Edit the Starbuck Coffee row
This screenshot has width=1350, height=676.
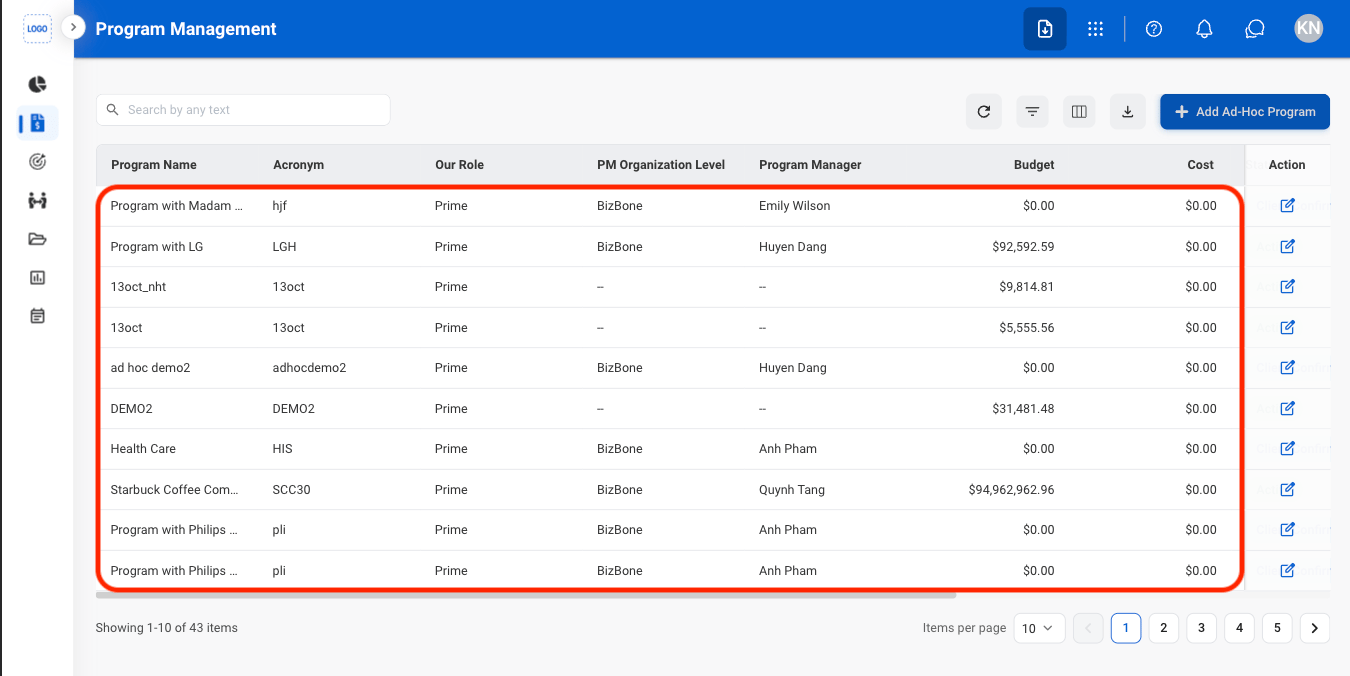(x=1288, y=489)
